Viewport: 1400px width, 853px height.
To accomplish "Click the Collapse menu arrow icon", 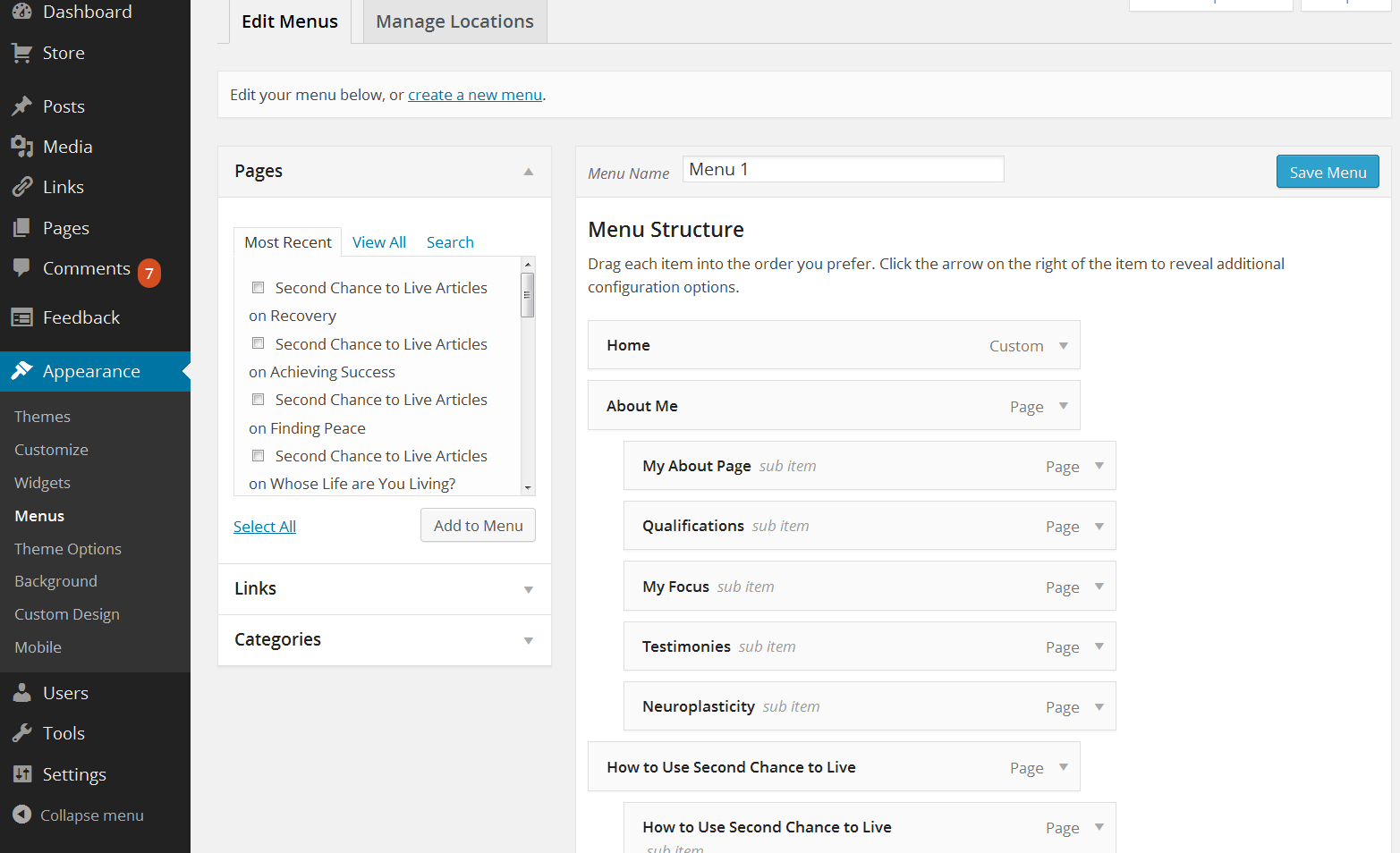I will pyautogui.click(x=21, y=815).
